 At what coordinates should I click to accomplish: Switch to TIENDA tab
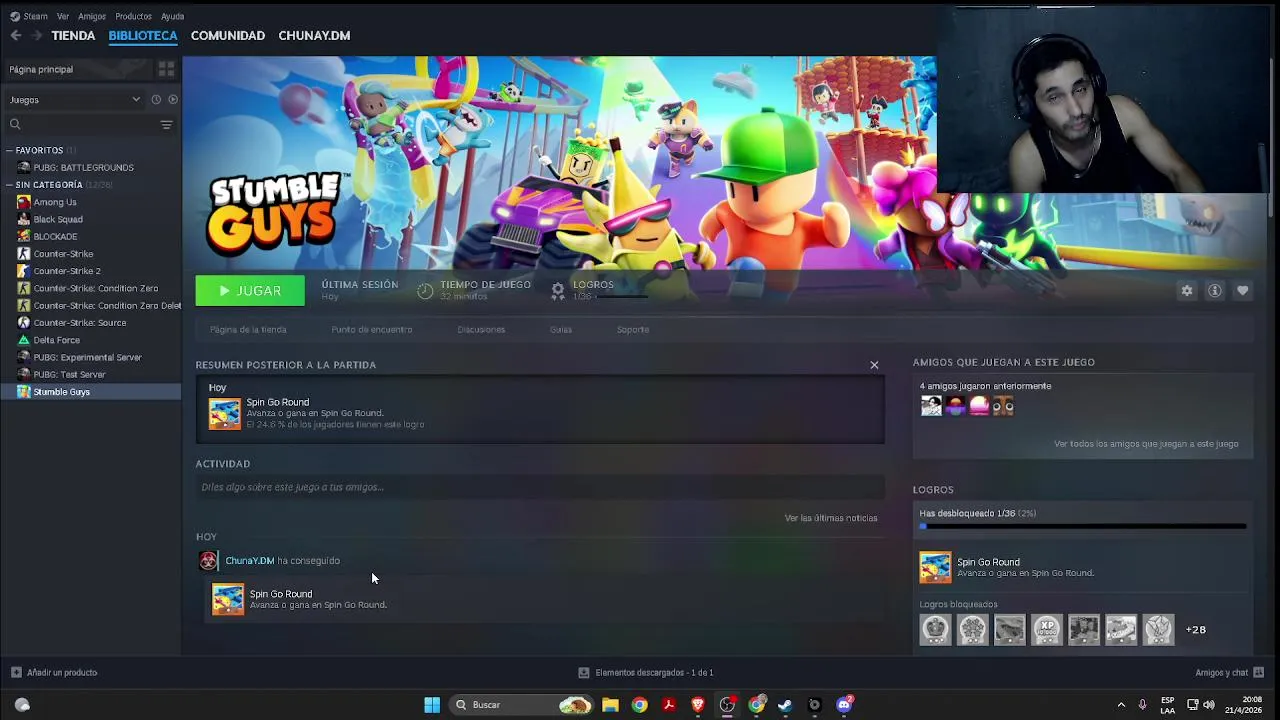tap(73, 35)
